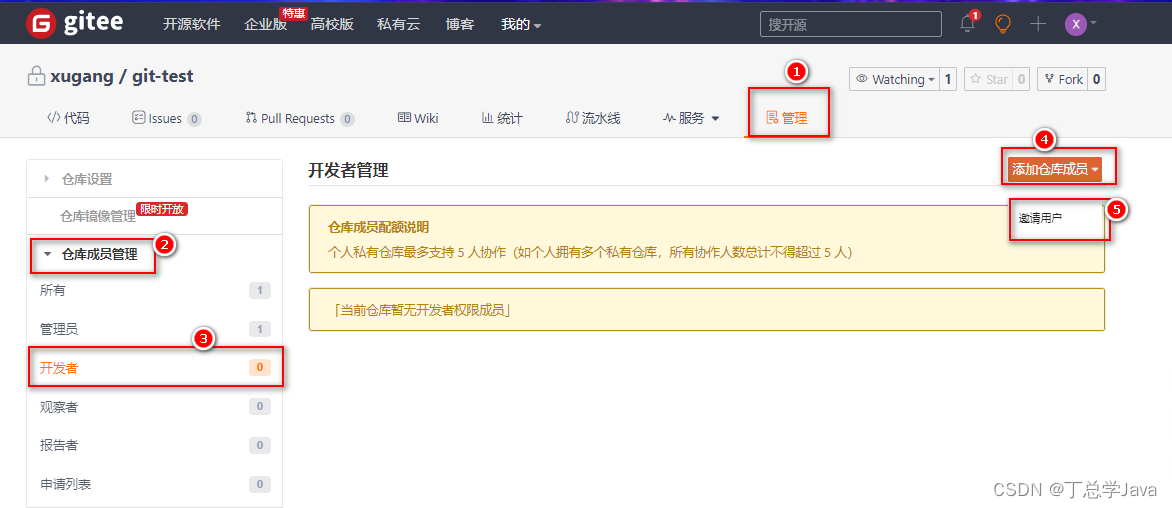Open the notification bell icon
This screenshot has height=508, width=1172.
967,24
